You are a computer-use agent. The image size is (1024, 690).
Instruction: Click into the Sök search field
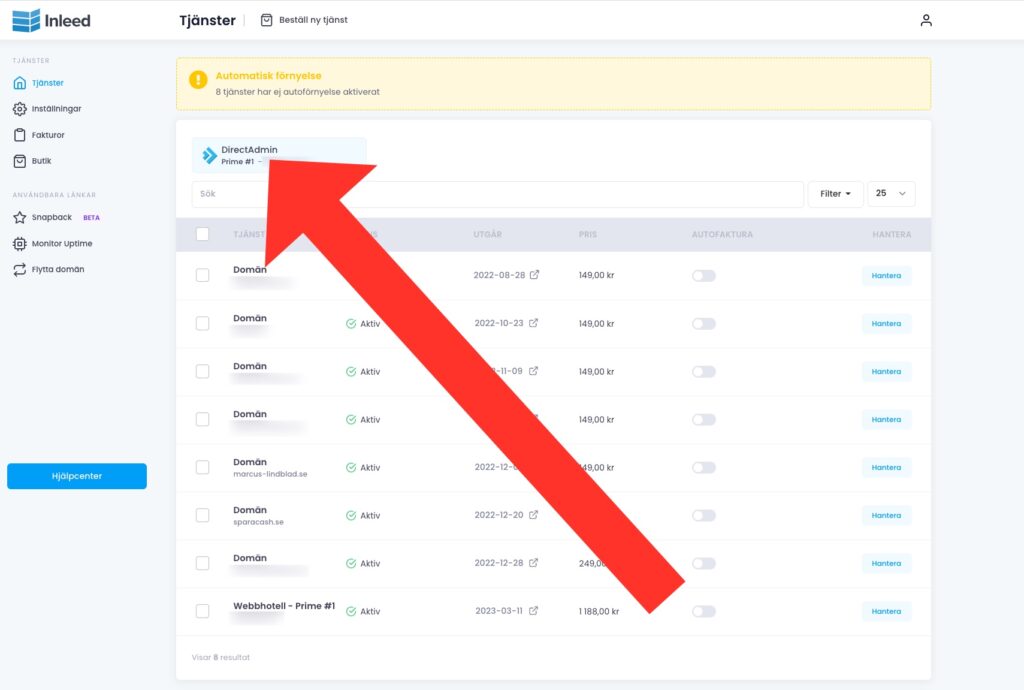[x=498, y=194]
